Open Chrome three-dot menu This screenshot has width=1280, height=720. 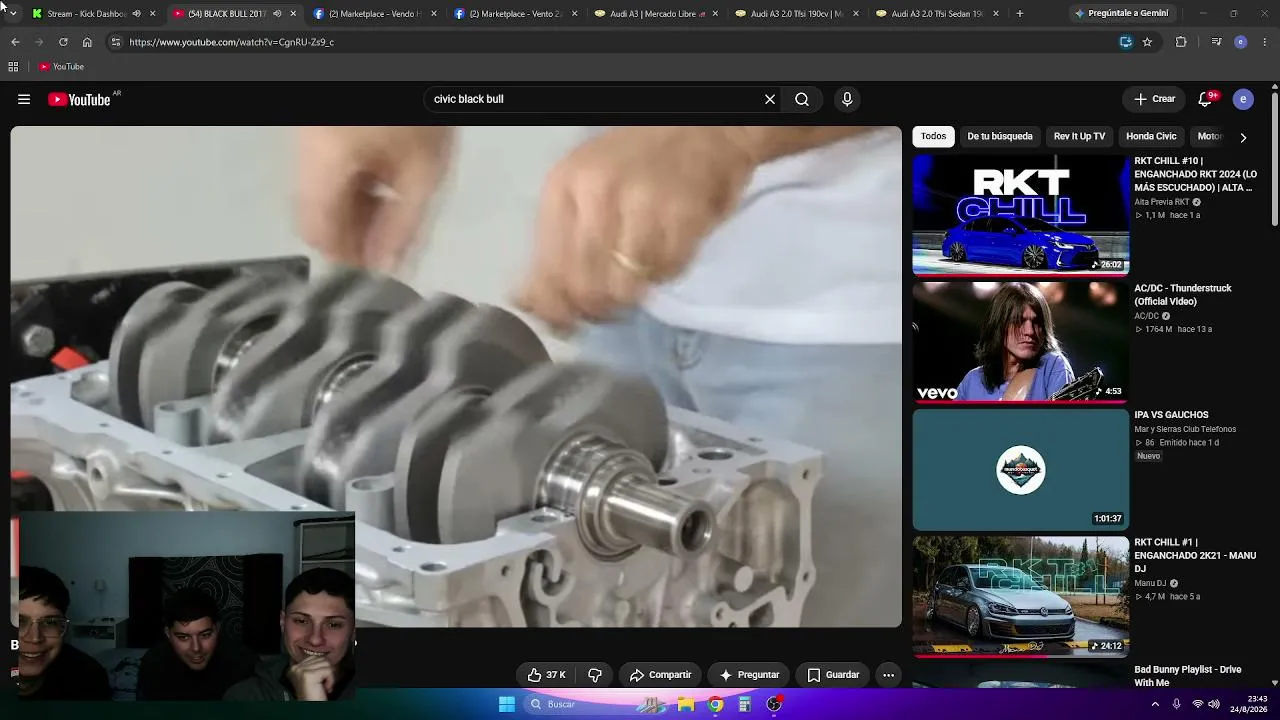pyautogui.click(x=1265, y=42)
